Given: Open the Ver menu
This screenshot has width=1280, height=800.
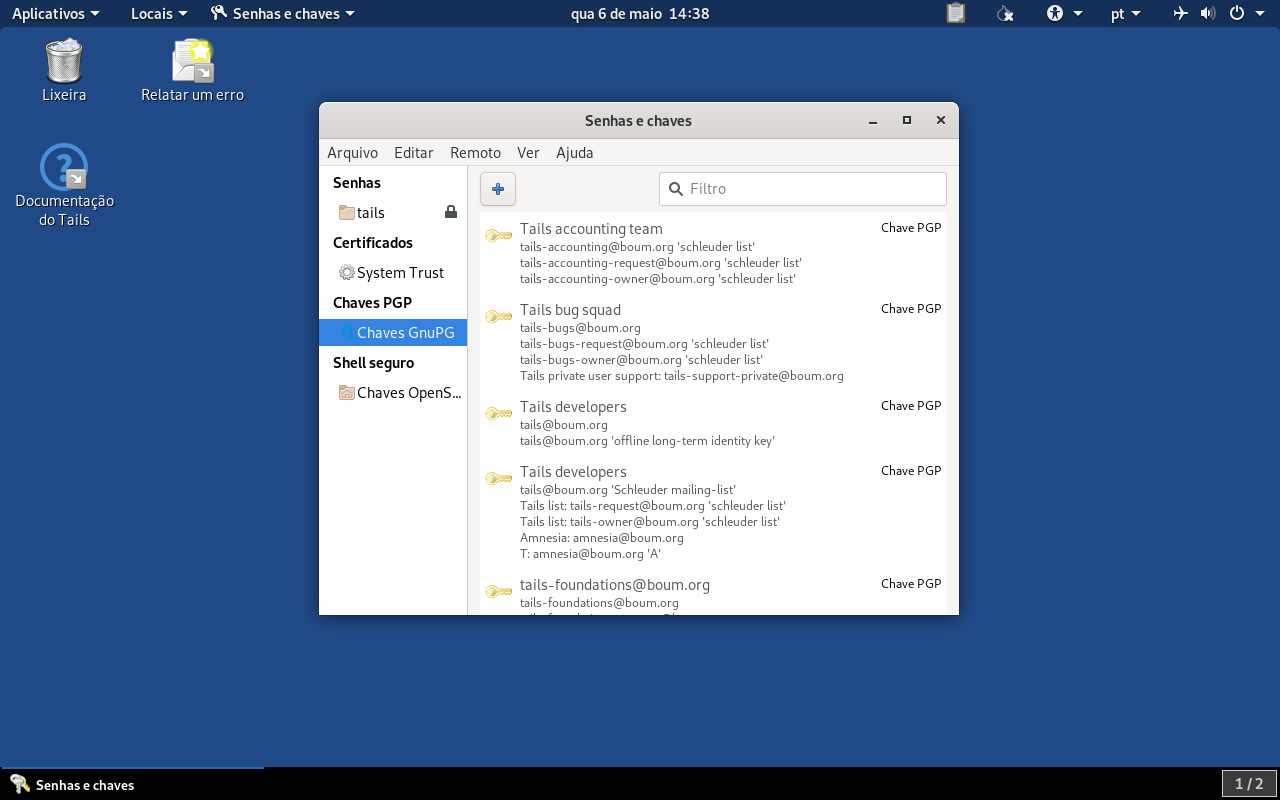Looking at the screenshot, I should pyautogui.click(x=528, y=153).
